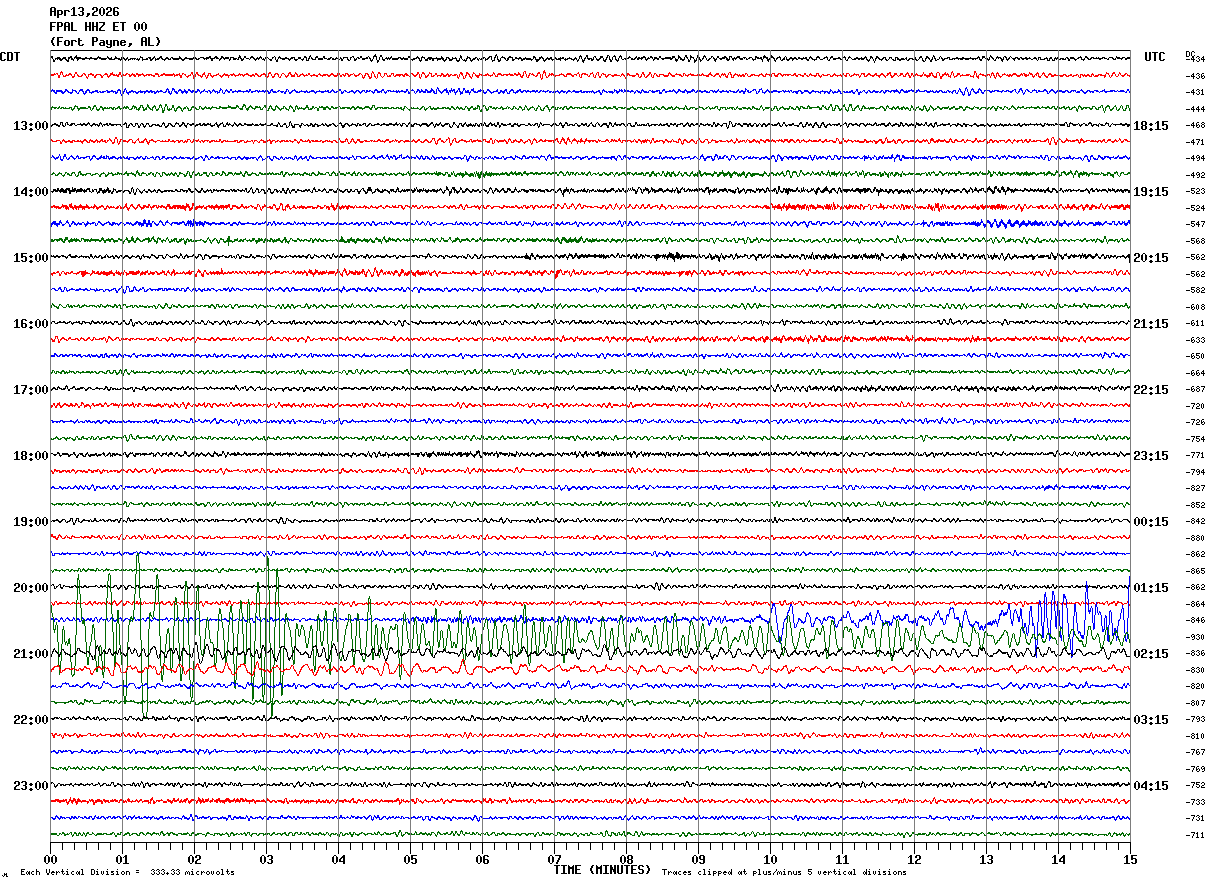Click the traces clipped footnote text

pos(784,873)
